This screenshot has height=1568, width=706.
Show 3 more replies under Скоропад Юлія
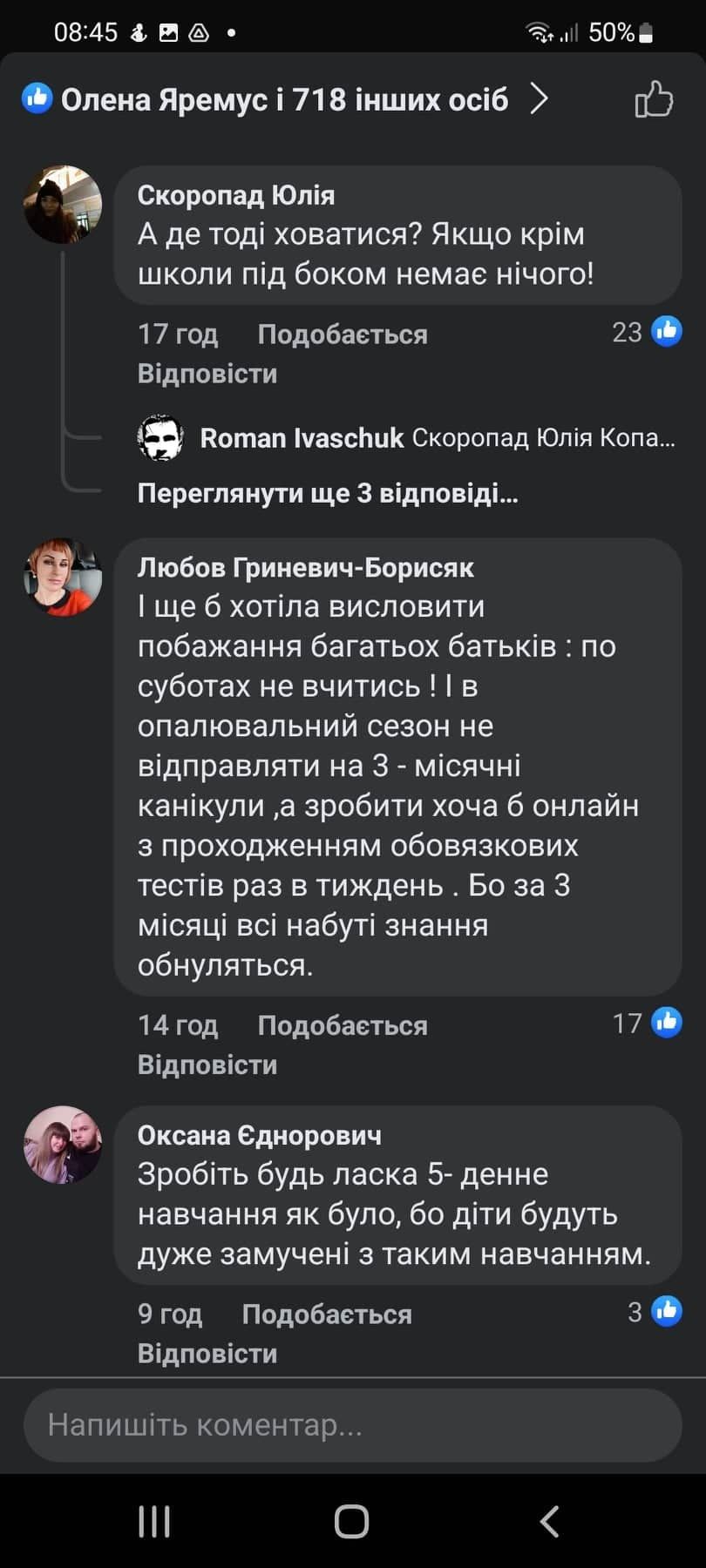pos(327,495)
